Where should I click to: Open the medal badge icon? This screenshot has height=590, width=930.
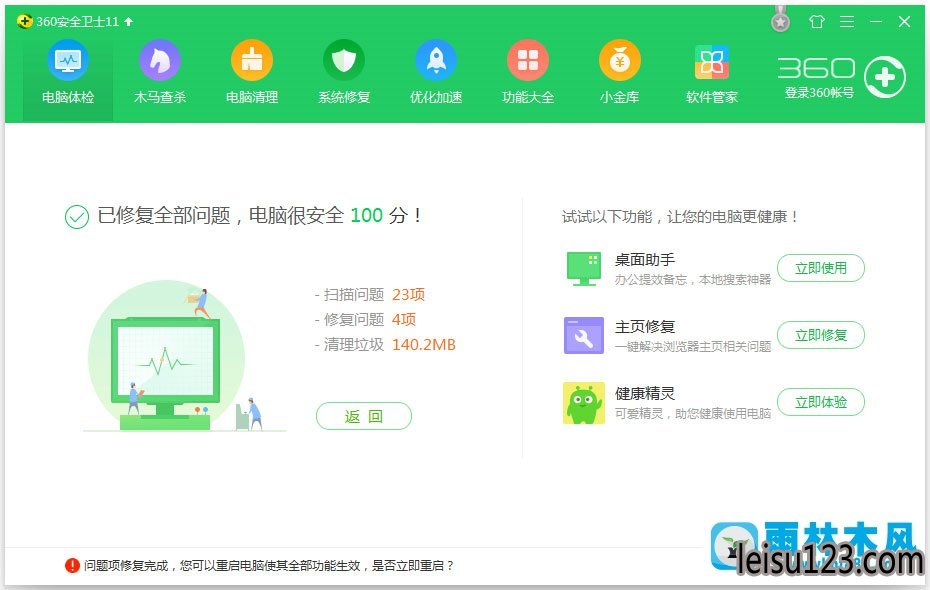[781, 20]
